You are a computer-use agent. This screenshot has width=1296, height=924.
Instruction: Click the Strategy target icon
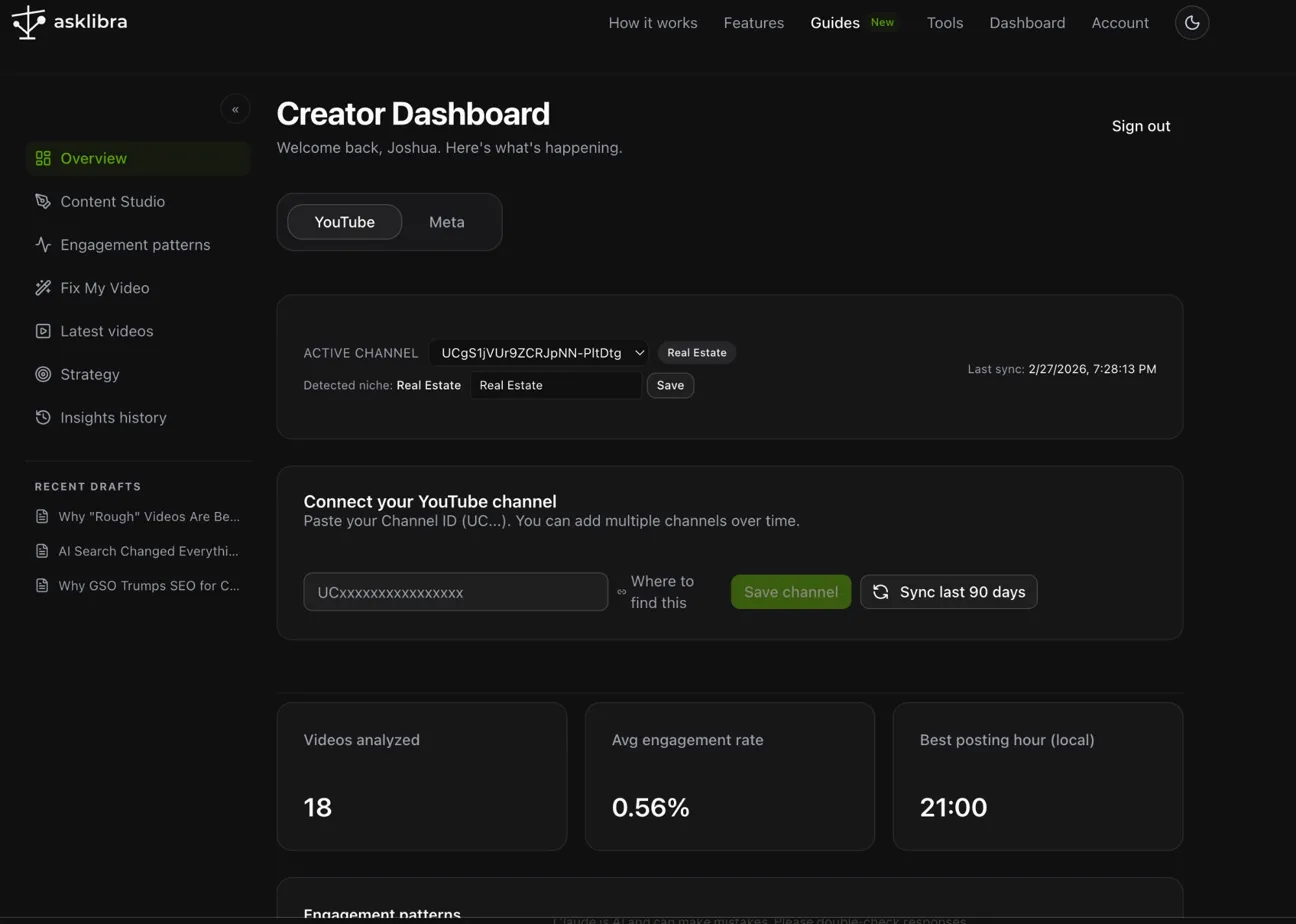[43, 374]
